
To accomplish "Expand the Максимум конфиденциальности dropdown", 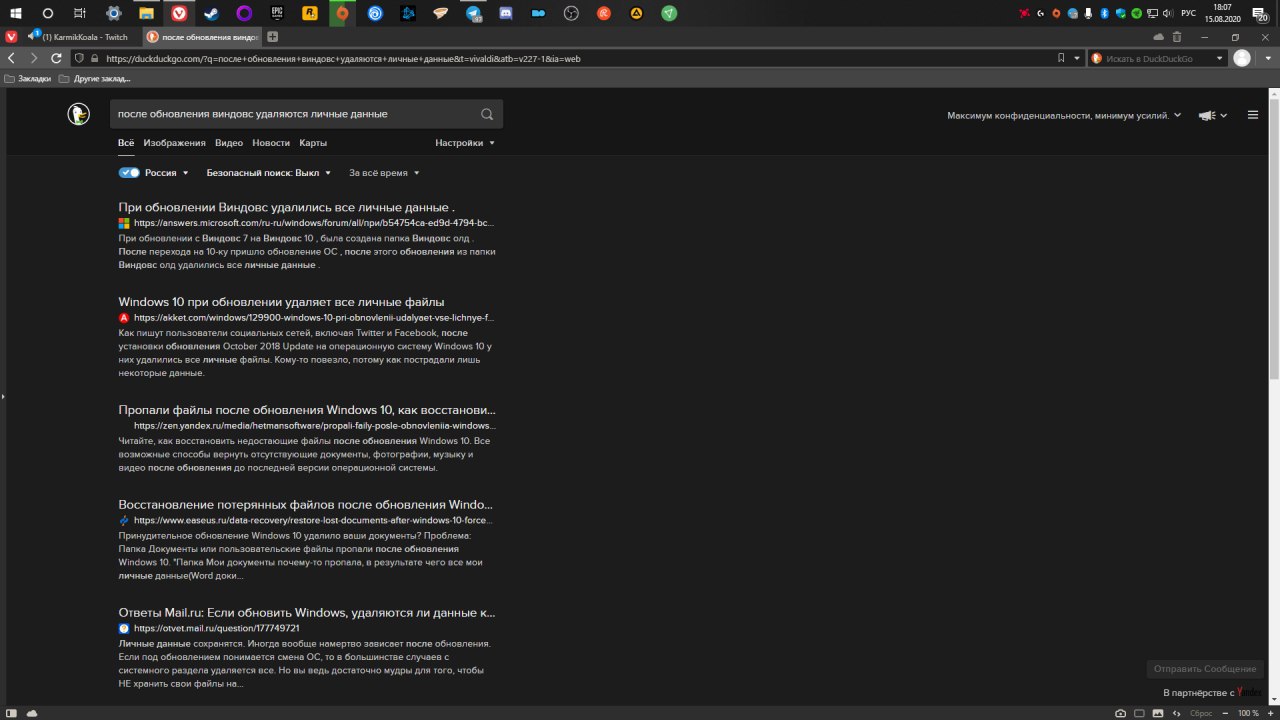I will click(x=1064, y=115).
